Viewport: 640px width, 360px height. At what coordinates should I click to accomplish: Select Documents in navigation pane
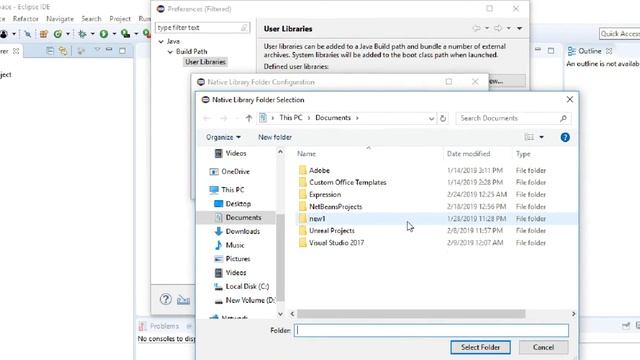pos(238,218)
